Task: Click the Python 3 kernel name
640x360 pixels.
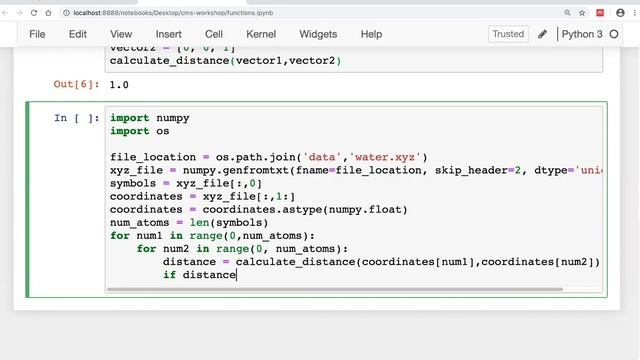Action: pyautogui.click(x=582, y=34)
